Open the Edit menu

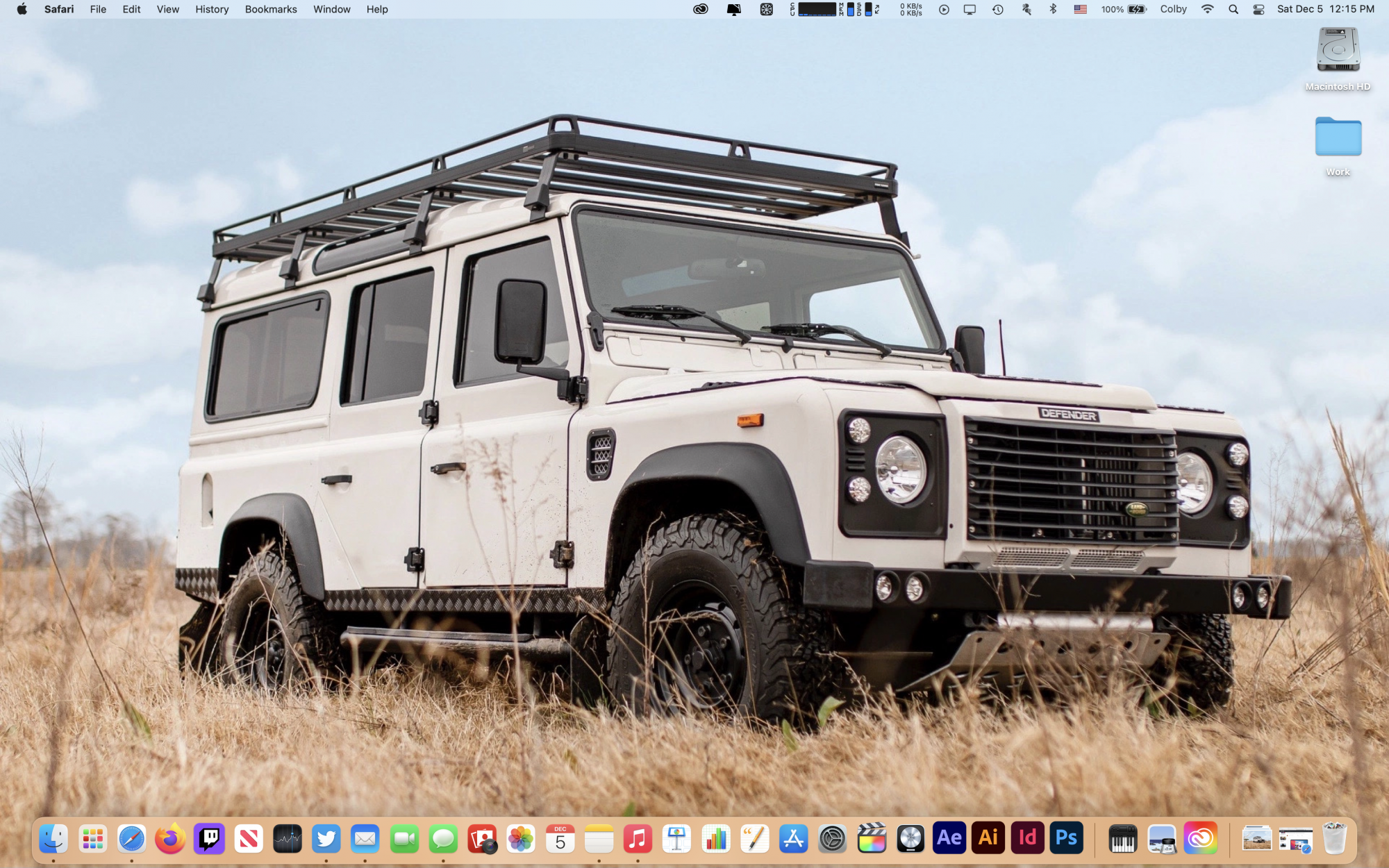pyautogui.click(x=131, y=9)
